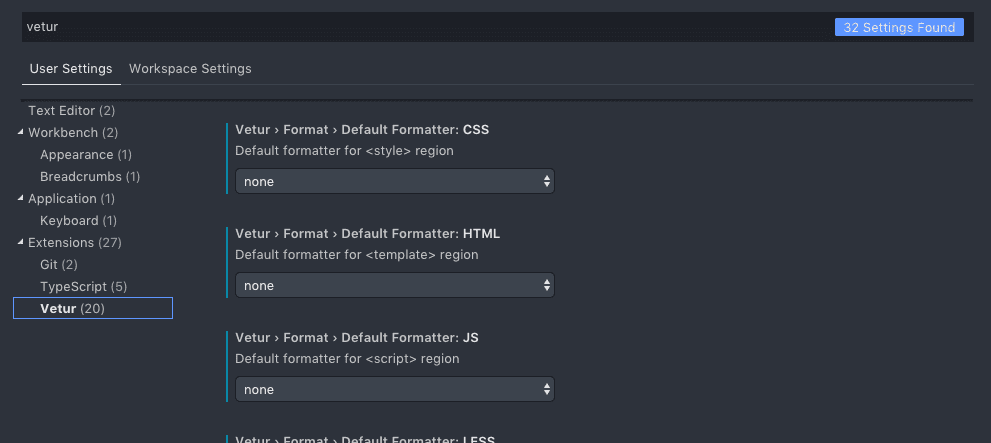Select Application (1) in the settings tree

pos(71,198)
